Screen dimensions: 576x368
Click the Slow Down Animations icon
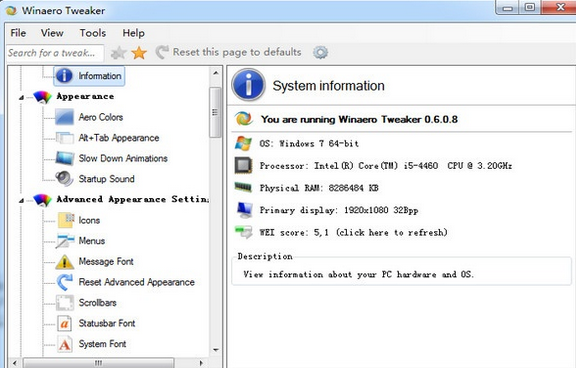(x=65, y=158)
